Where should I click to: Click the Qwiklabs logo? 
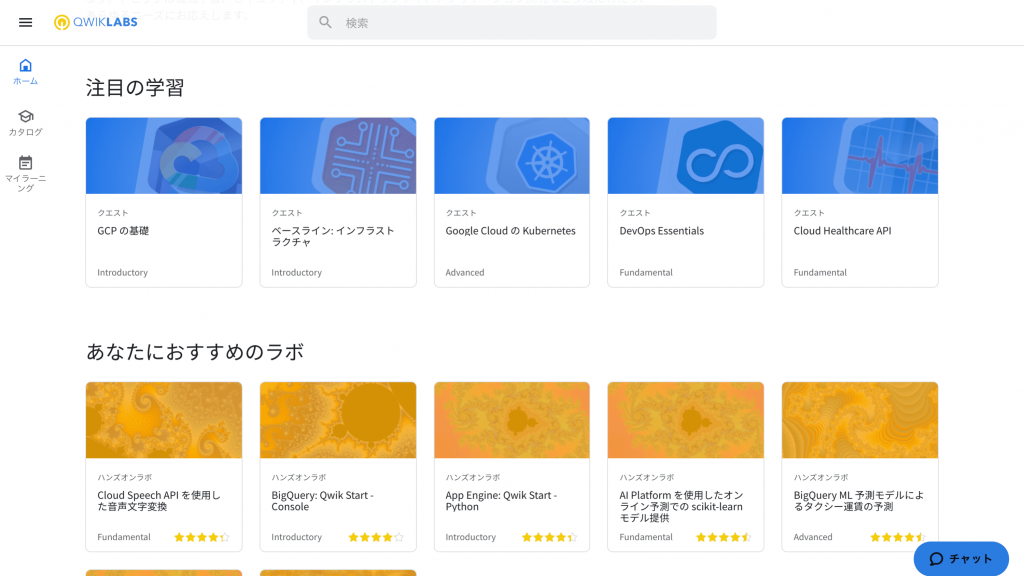95,22
